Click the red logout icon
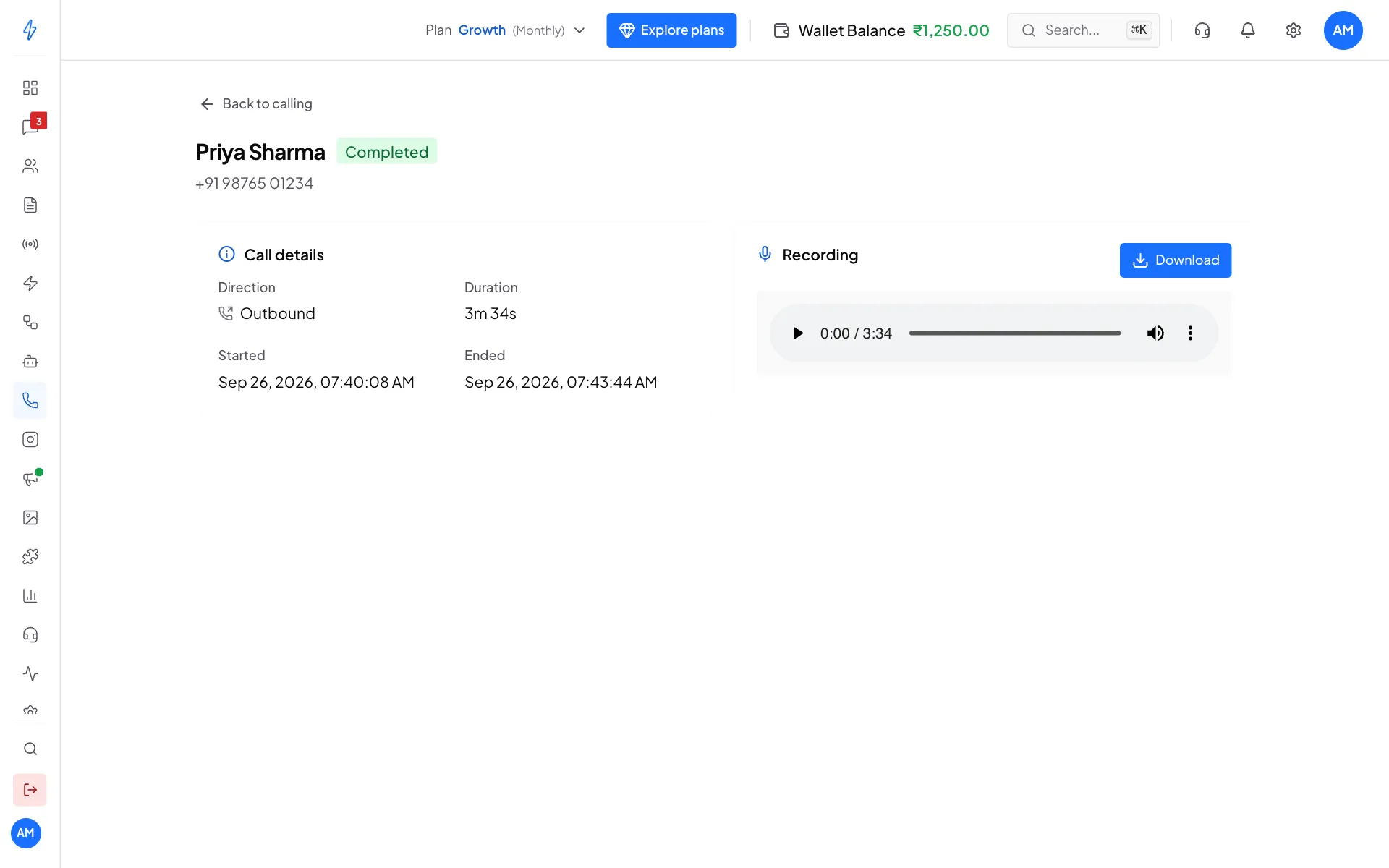 [x=30, y=790]
